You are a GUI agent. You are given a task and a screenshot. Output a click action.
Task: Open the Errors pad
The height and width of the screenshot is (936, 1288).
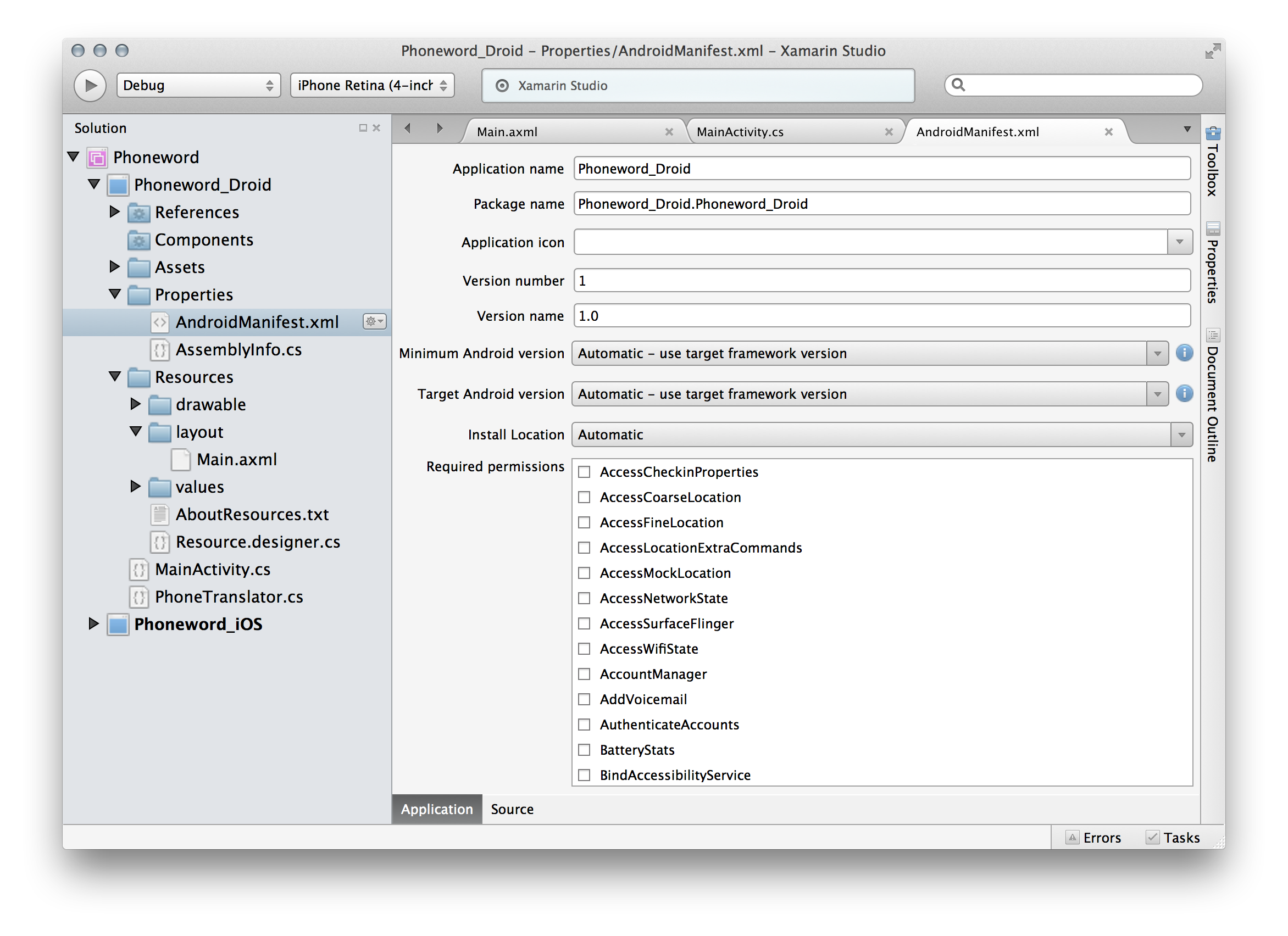point(1093,837)
